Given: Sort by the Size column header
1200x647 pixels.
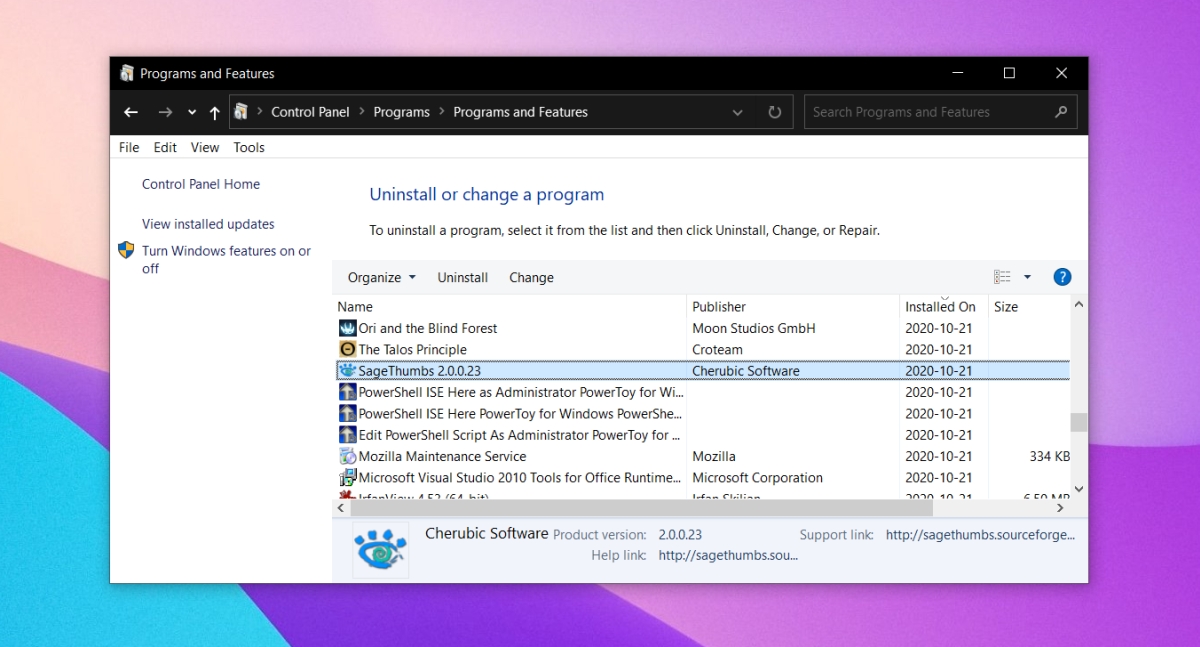Looking at the screenshot, I should [1029, 307].
